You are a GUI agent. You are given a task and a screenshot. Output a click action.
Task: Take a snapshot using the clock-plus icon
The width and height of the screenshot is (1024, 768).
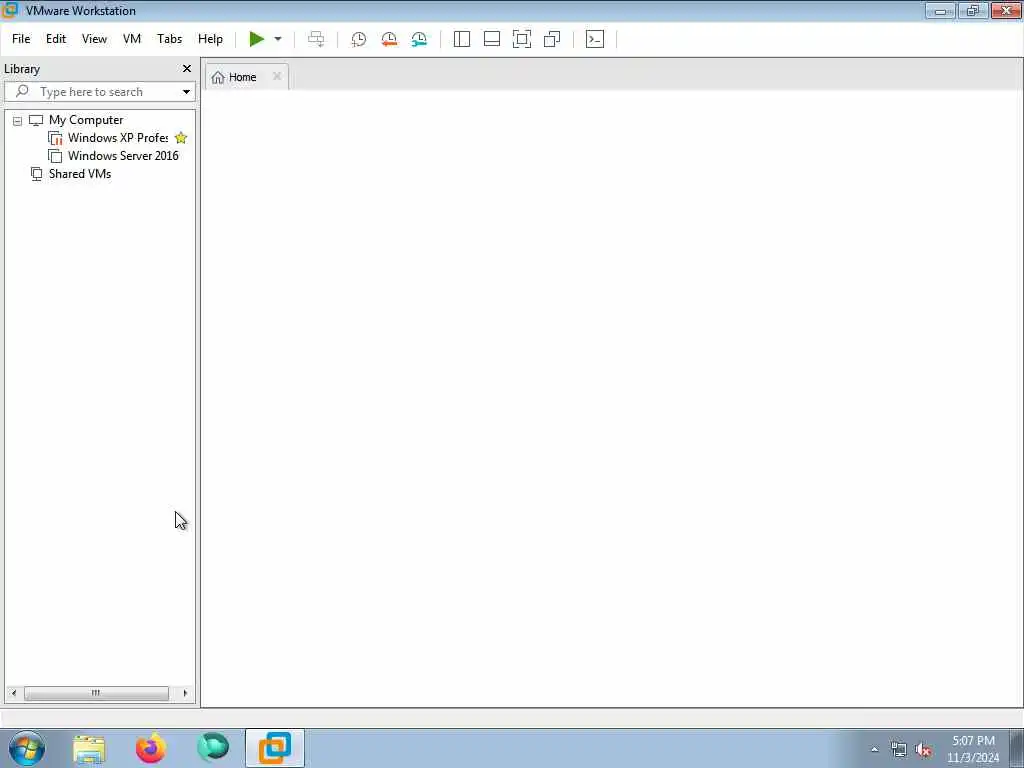click(359, 39)
